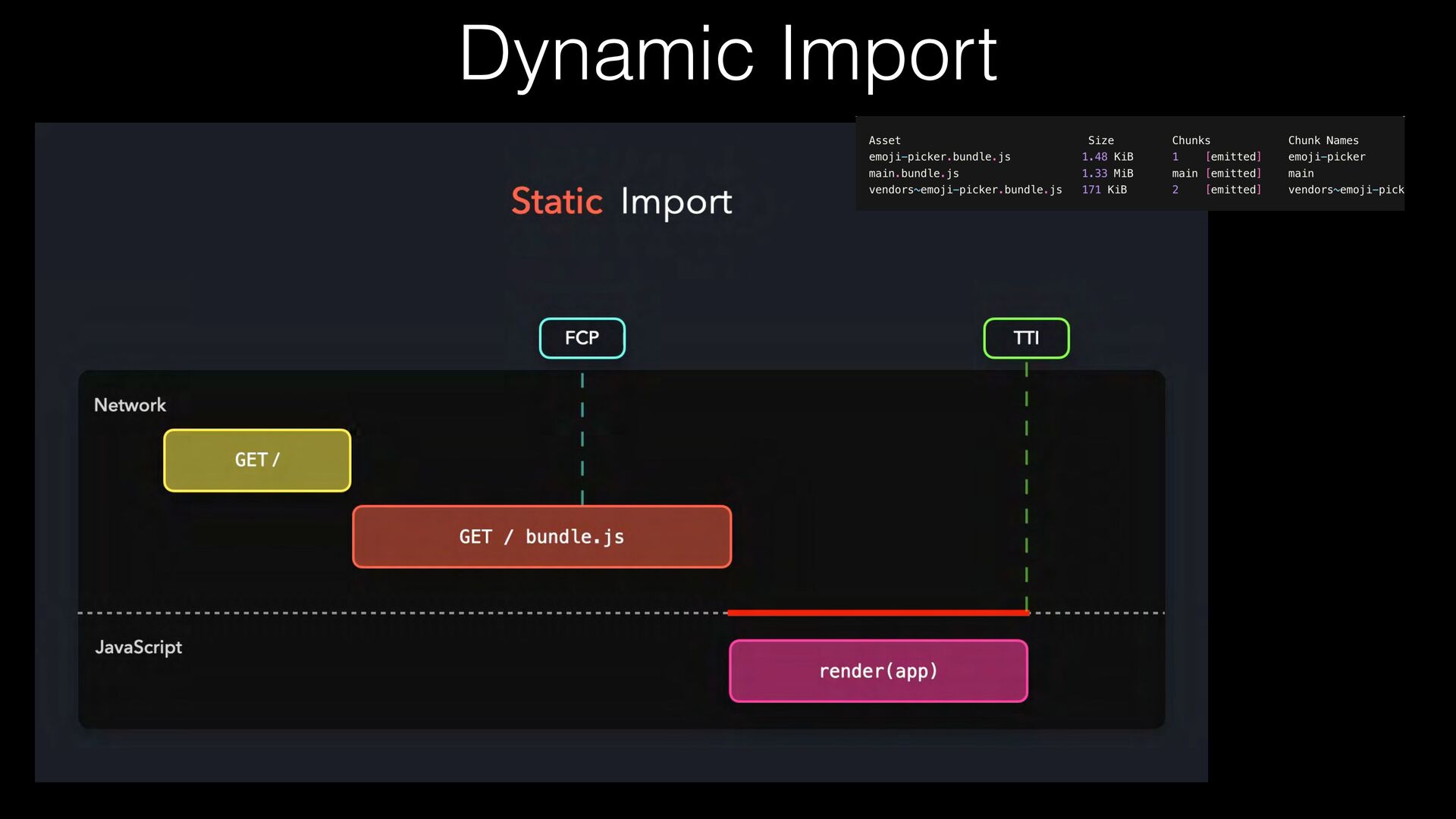Click the TTI marker label
This screenshot has height=819, width=1456.
tap(1026, 338)
